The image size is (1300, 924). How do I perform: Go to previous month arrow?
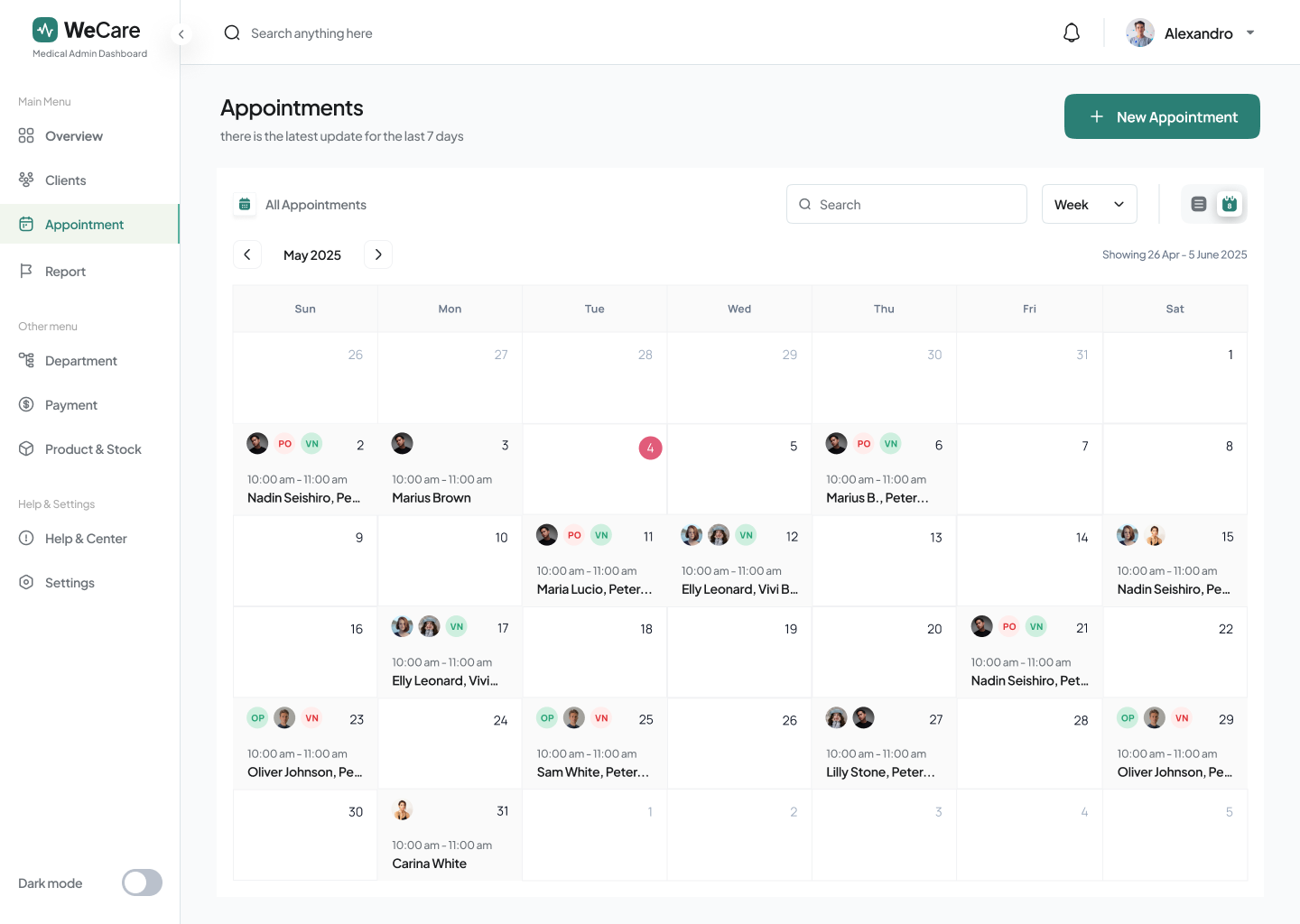(x=247, y=254)
